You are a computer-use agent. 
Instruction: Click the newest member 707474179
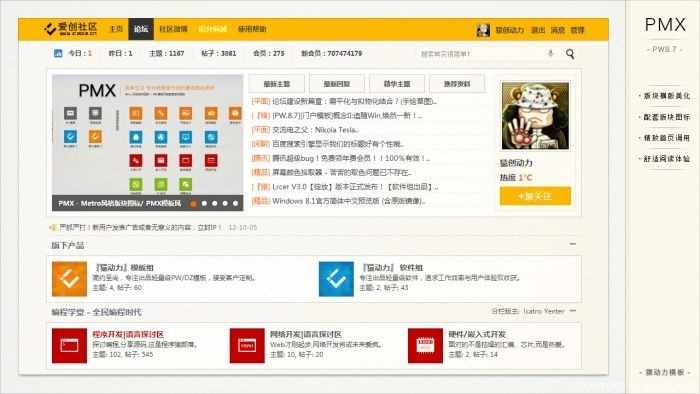coord(345,53)
